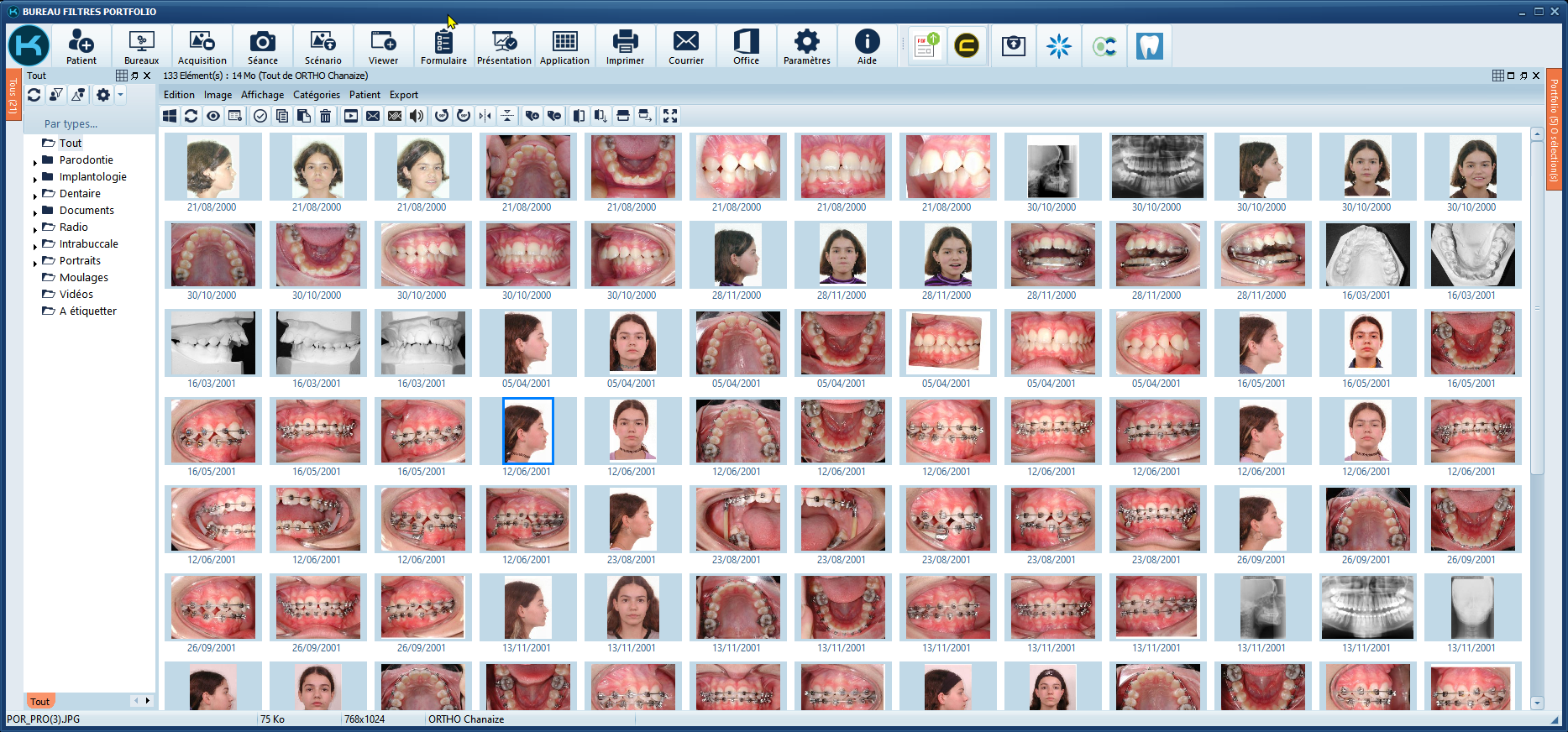1568x732 pixels.
Task: Click the green OC plugin icon
Action: tap(1104, 45)
